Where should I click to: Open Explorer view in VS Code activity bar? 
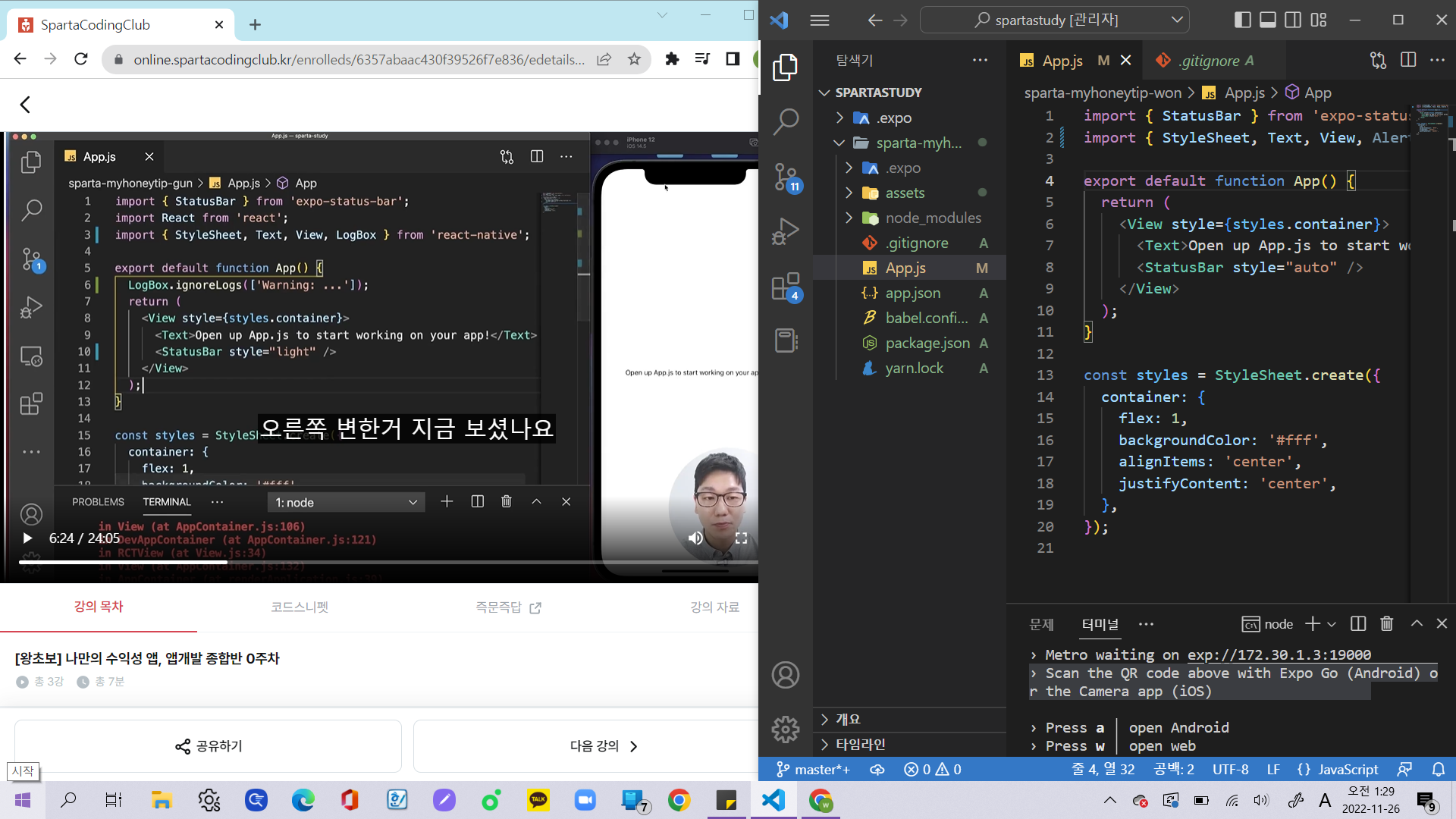click(x=786, y=68)
